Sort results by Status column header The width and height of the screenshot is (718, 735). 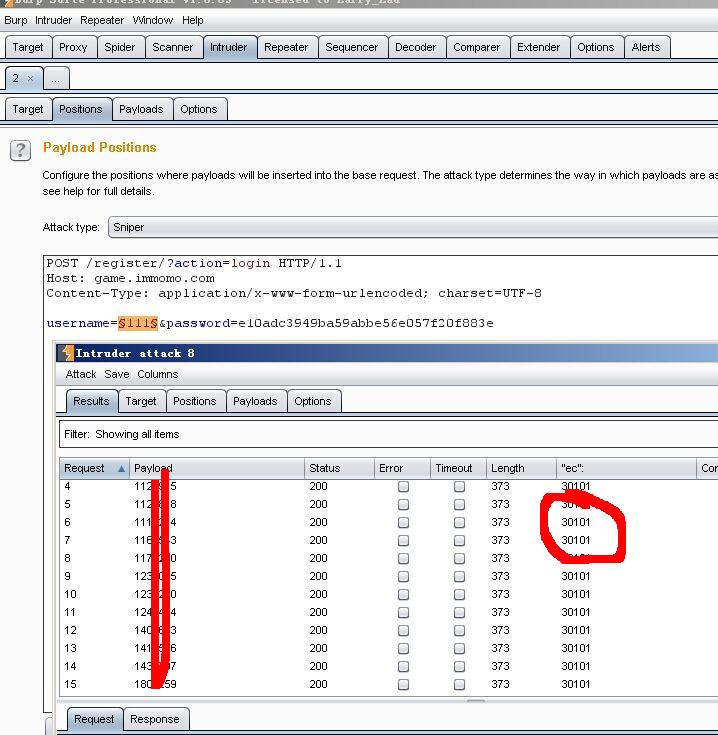pyautogui.click(x=339, y=468)
